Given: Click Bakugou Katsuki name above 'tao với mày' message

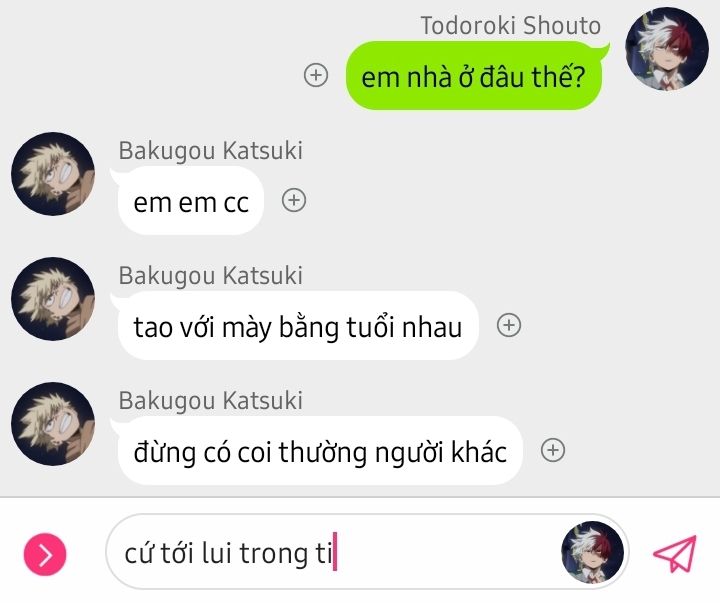Looking at the screenshot, I should point(211,276).
